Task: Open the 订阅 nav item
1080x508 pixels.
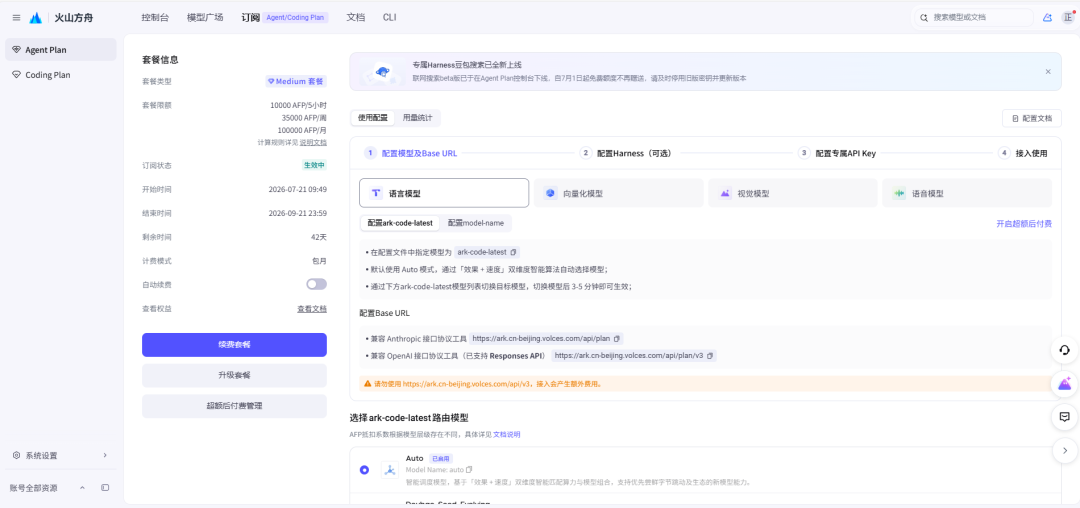Action: tap(251, 18)
